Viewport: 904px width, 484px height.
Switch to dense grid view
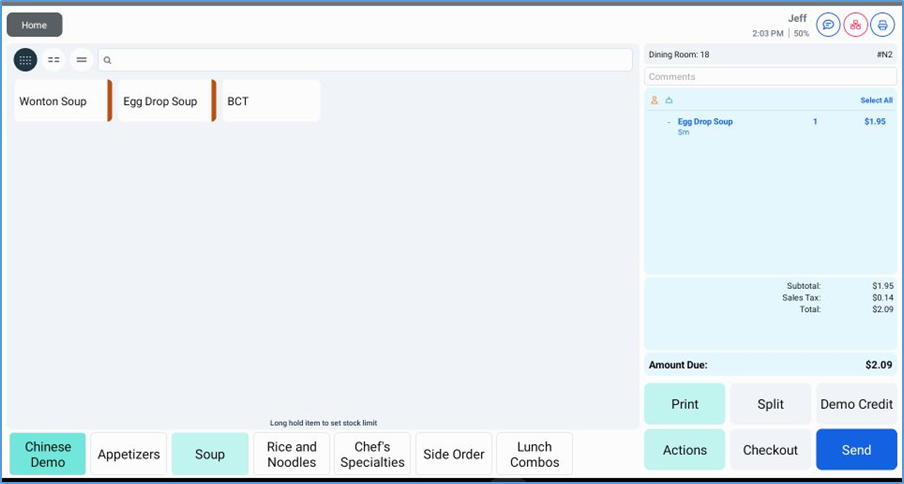point(26,60)
